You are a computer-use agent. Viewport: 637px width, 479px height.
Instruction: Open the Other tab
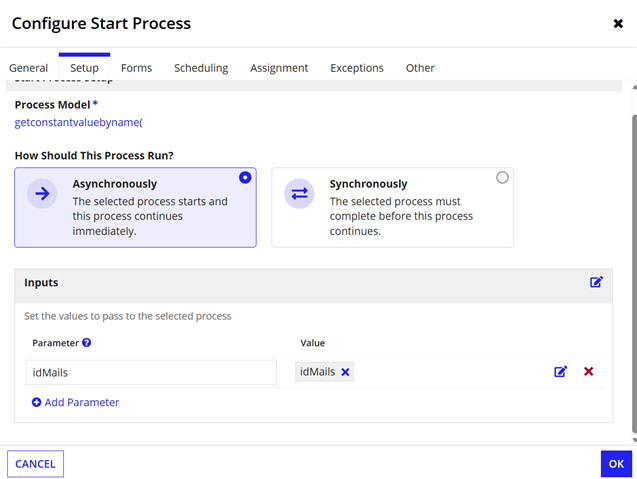pyautogui.click(x=420, y=68)
